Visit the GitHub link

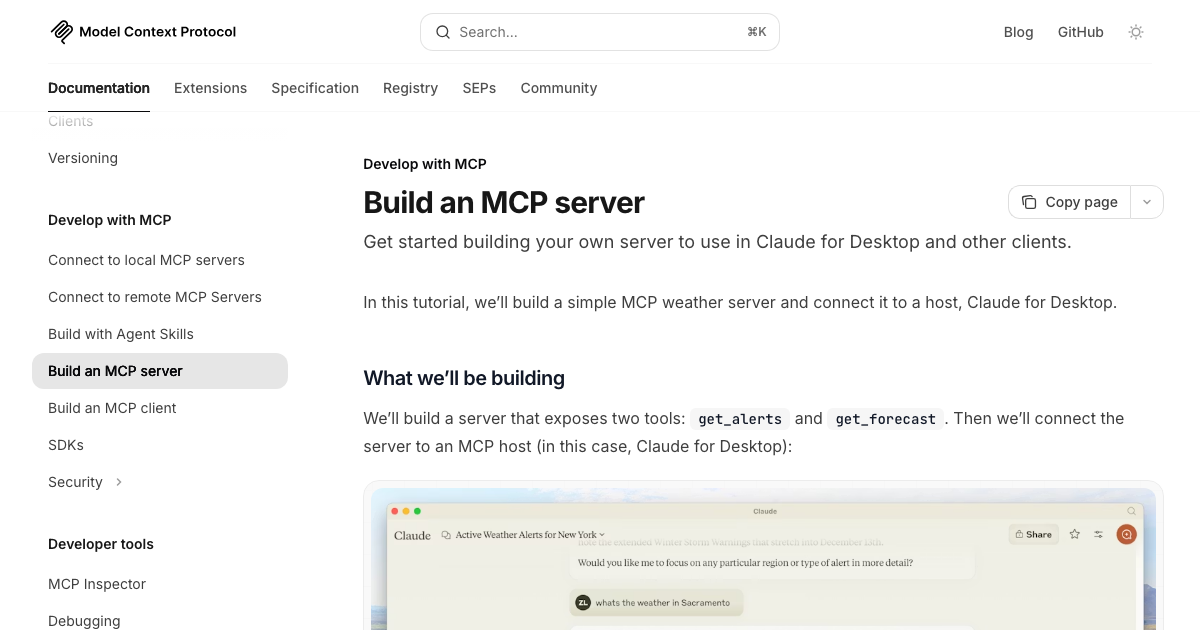[1080, 32]
